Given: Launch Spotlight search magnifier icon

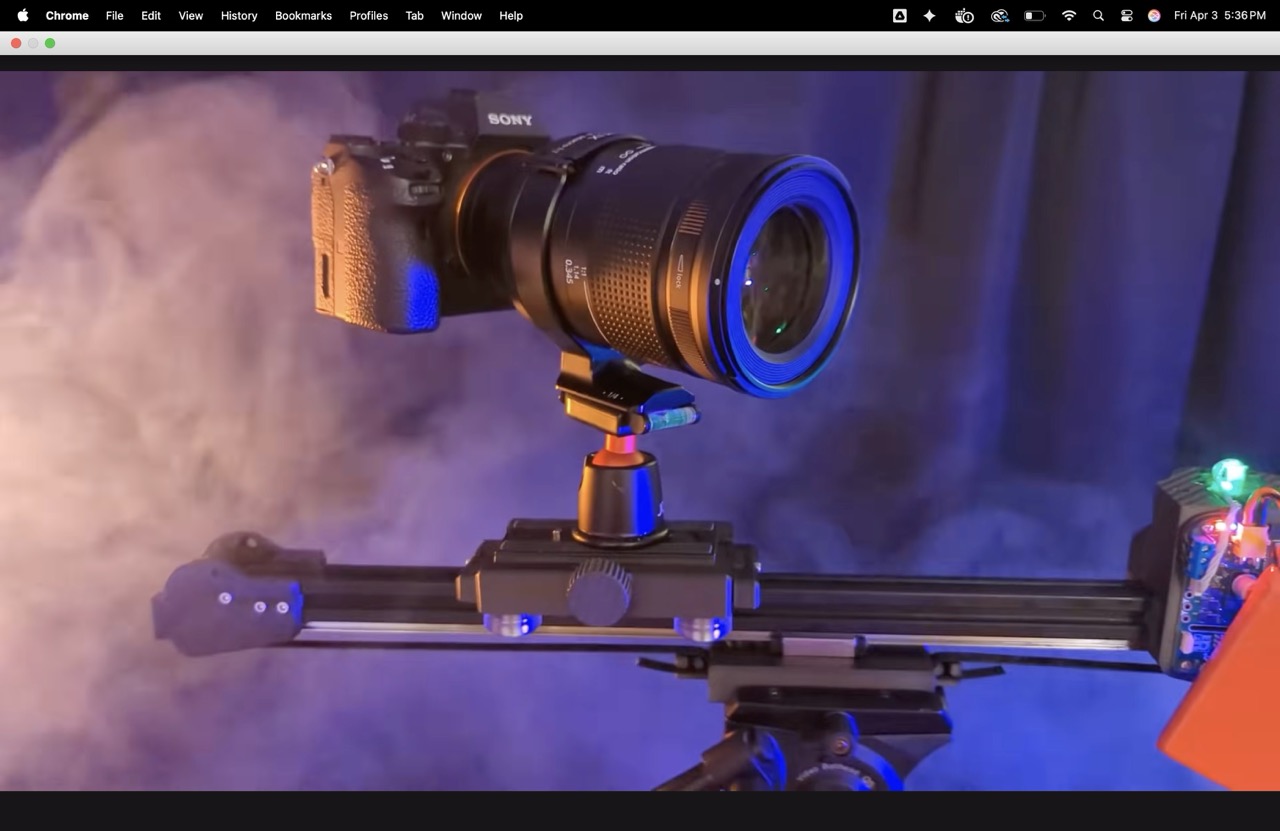Looking at the screenshot, I should coord(1098,15).
